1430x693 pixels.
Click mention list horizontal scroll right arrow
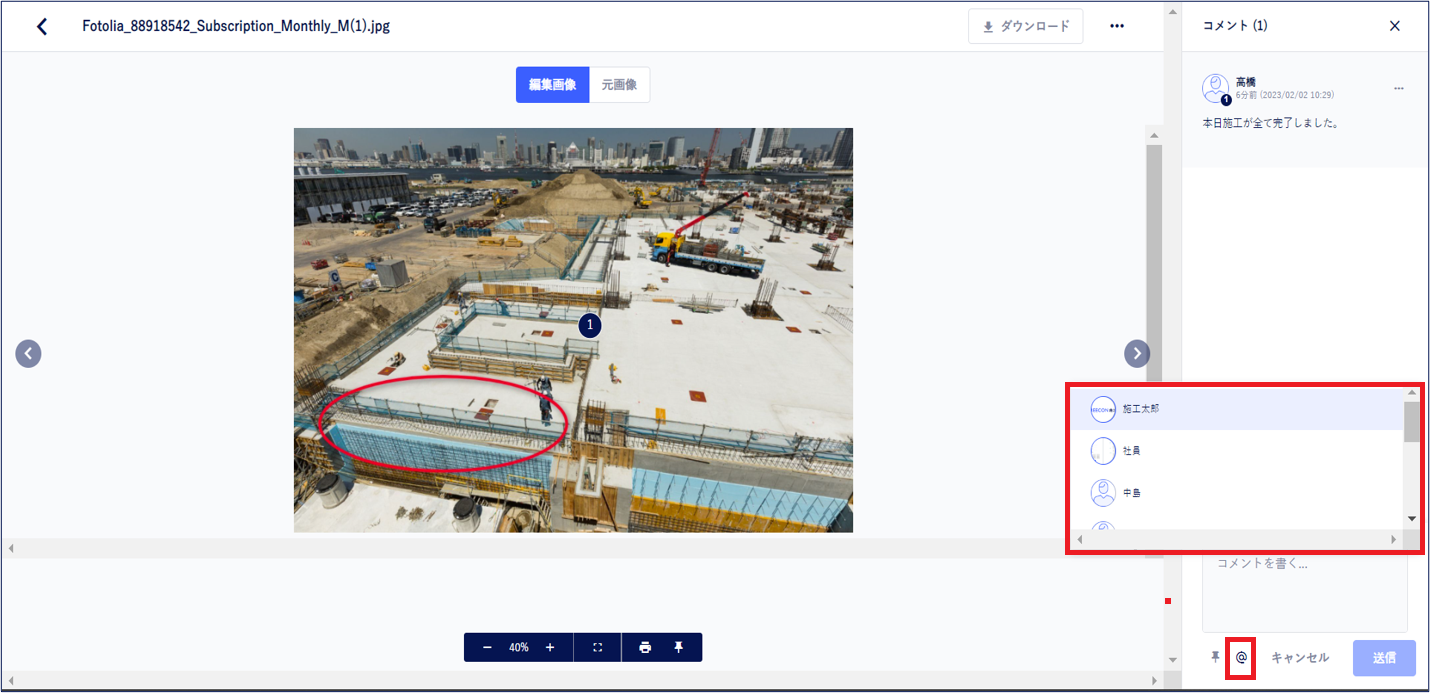click(1394, 539)
